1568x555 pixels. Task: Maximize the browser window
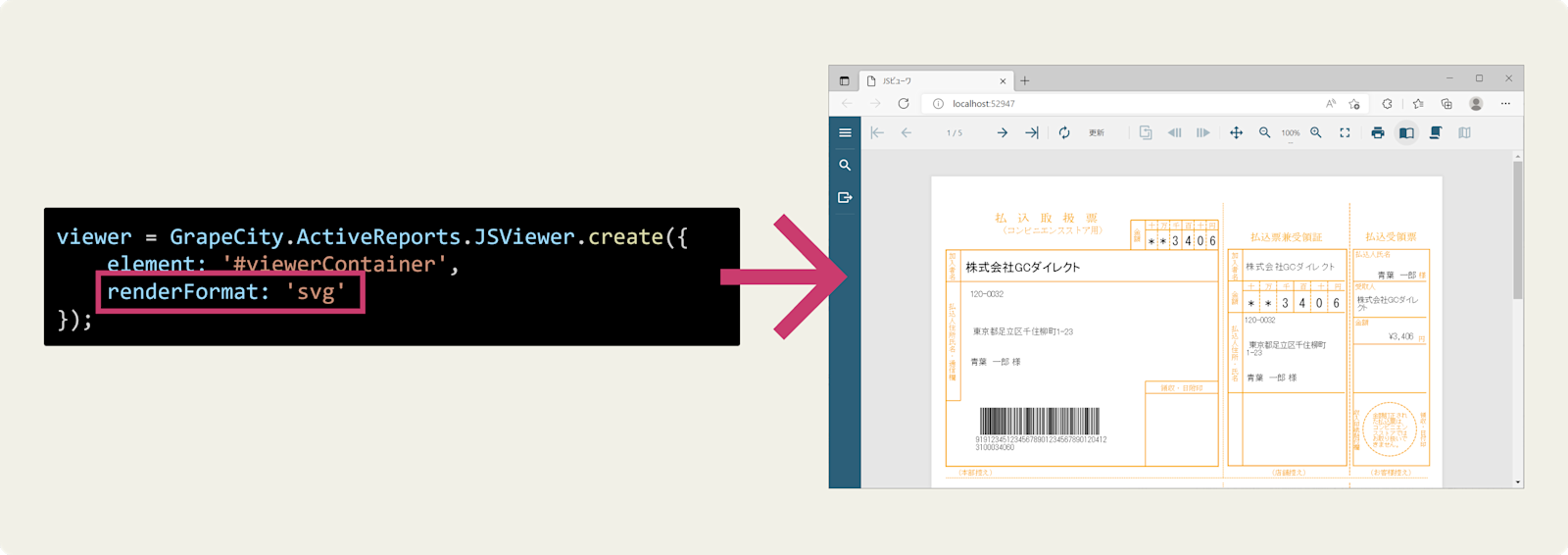(x=1479, y=78)
